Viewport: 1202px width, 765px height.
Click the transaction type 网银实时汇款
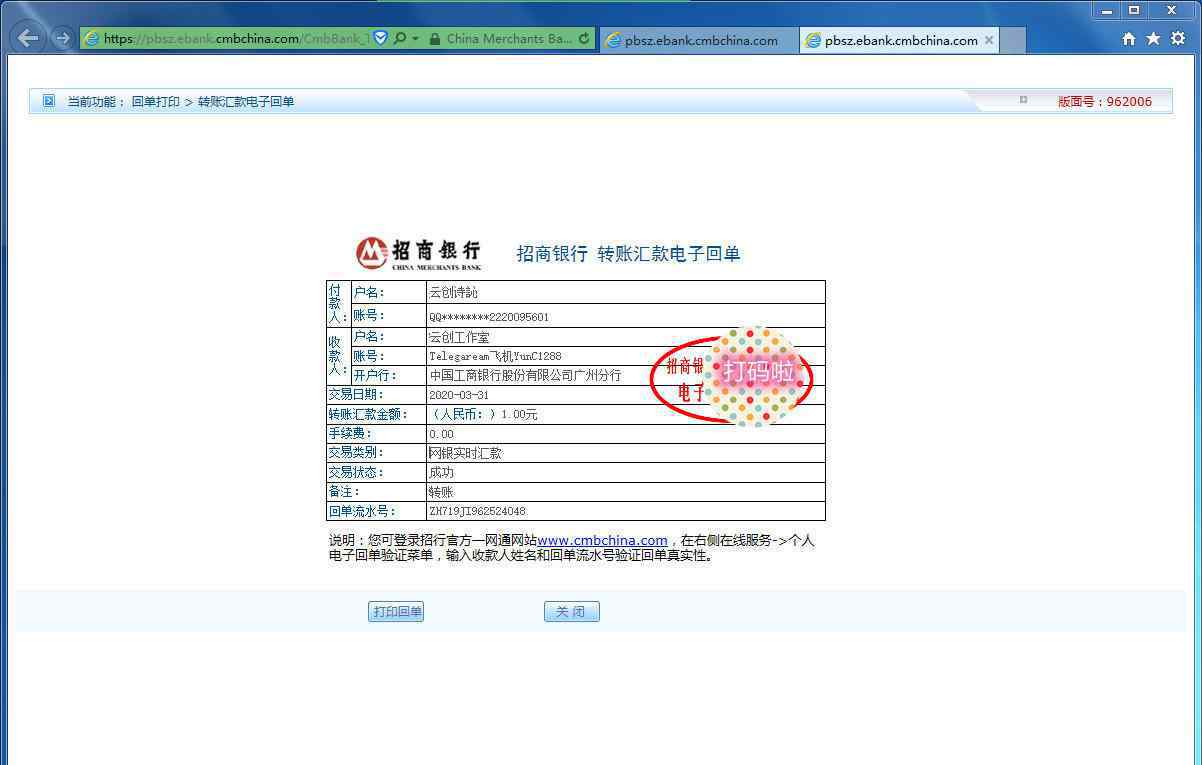465,453
